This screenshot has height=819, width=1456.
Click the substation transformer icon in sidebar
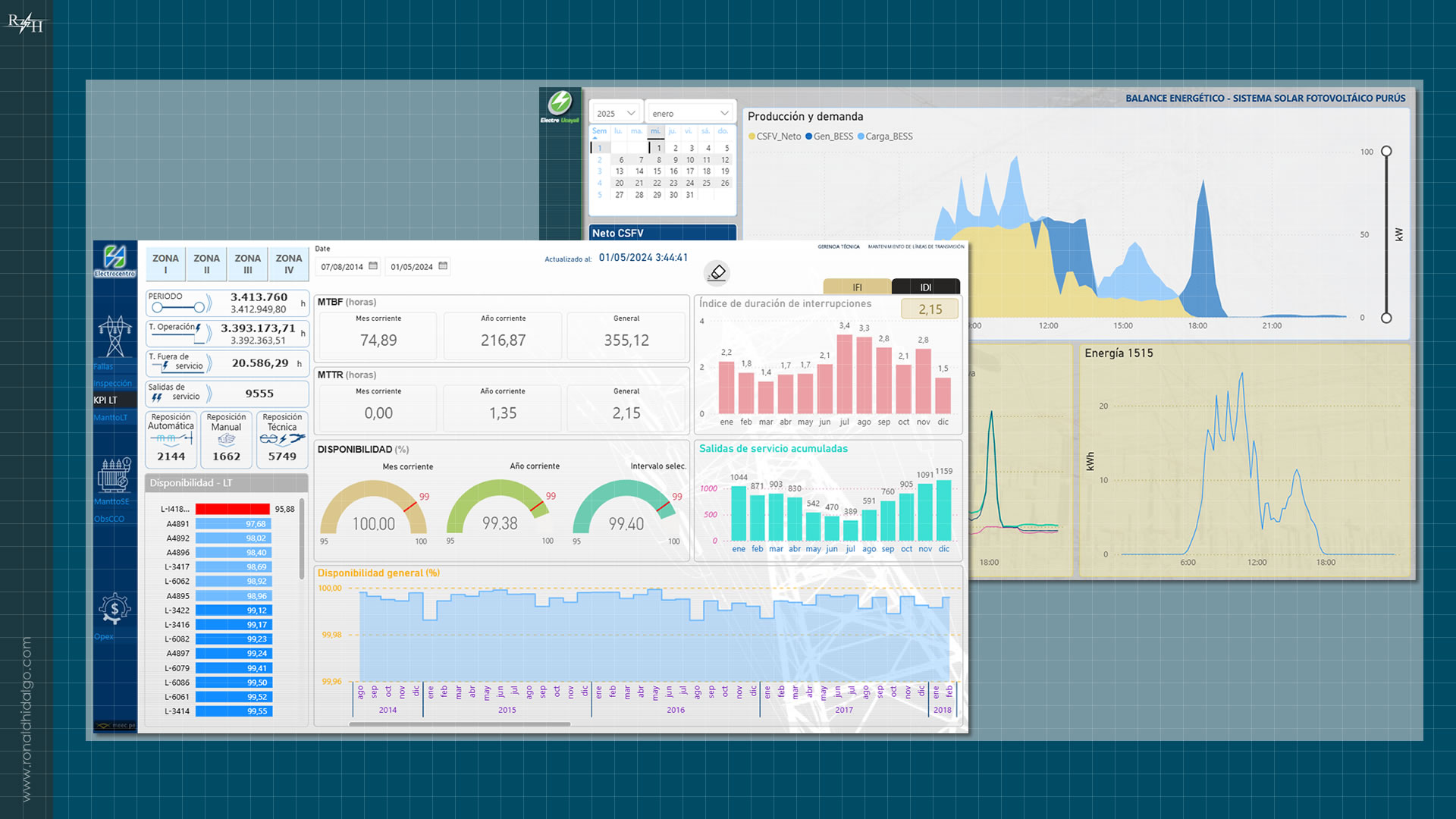115,475
